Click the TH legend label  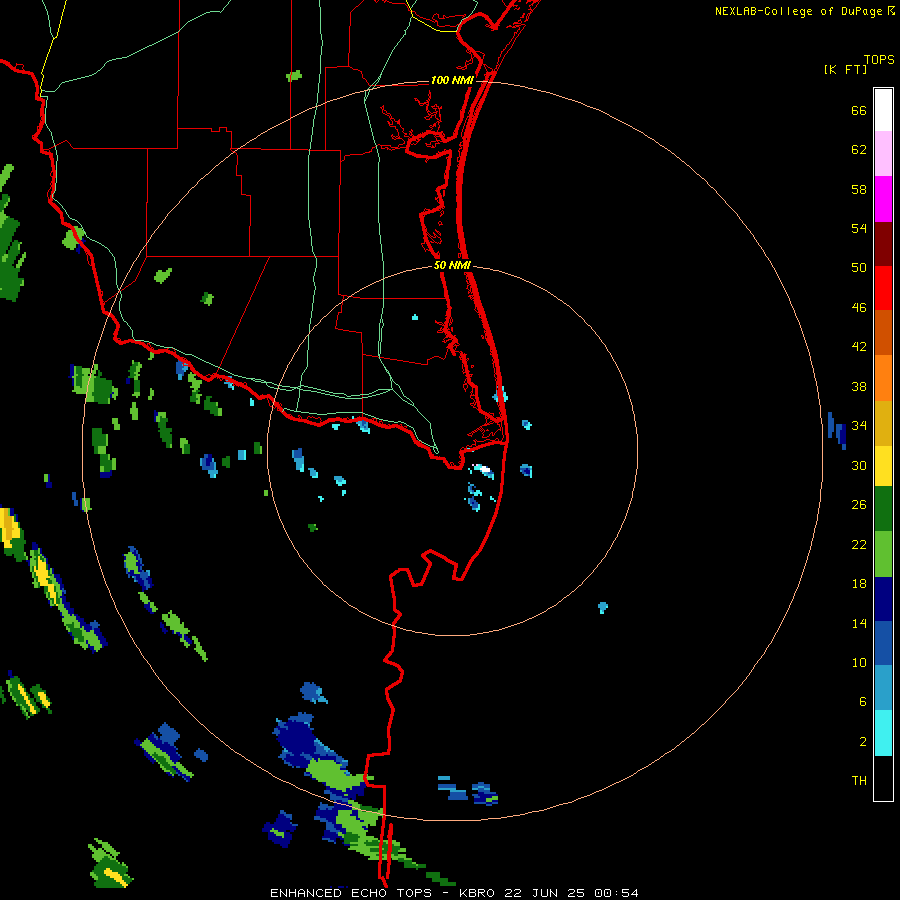(859, 781)
